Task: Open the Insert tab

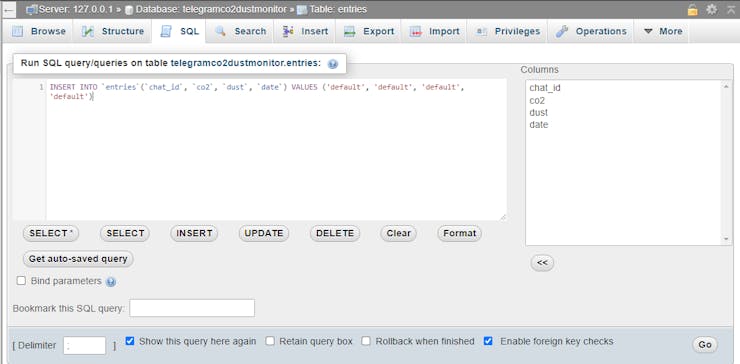Action: tap(305, 32)
